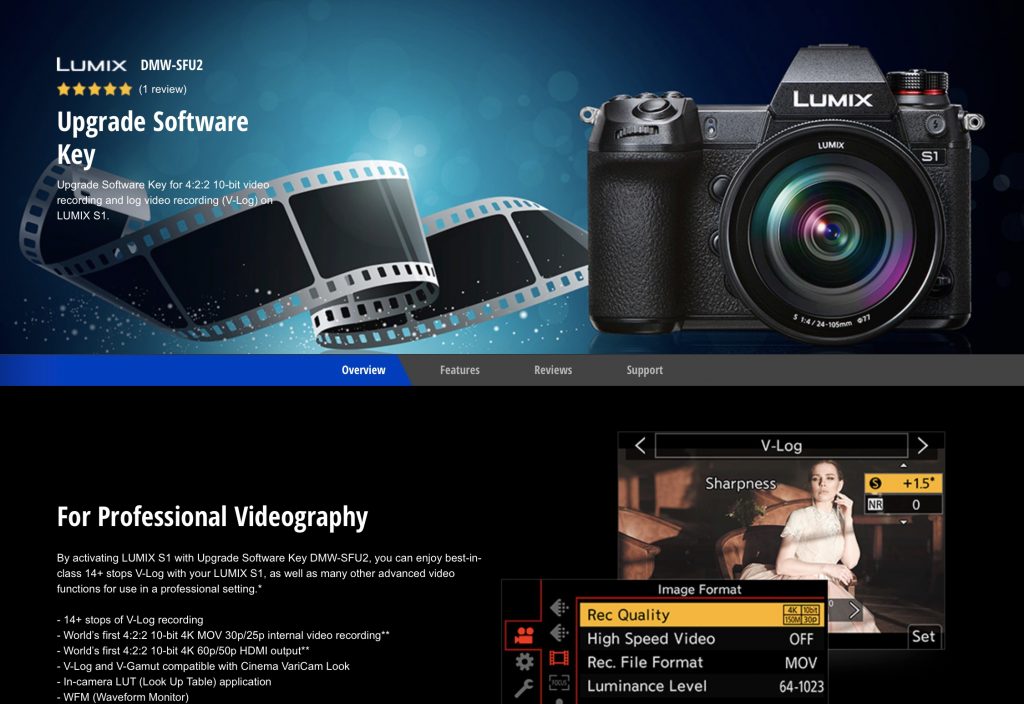Screen dimensions: 1024x704
Task: Click the right arrow beside V-Log
Action: click(922, 445)
